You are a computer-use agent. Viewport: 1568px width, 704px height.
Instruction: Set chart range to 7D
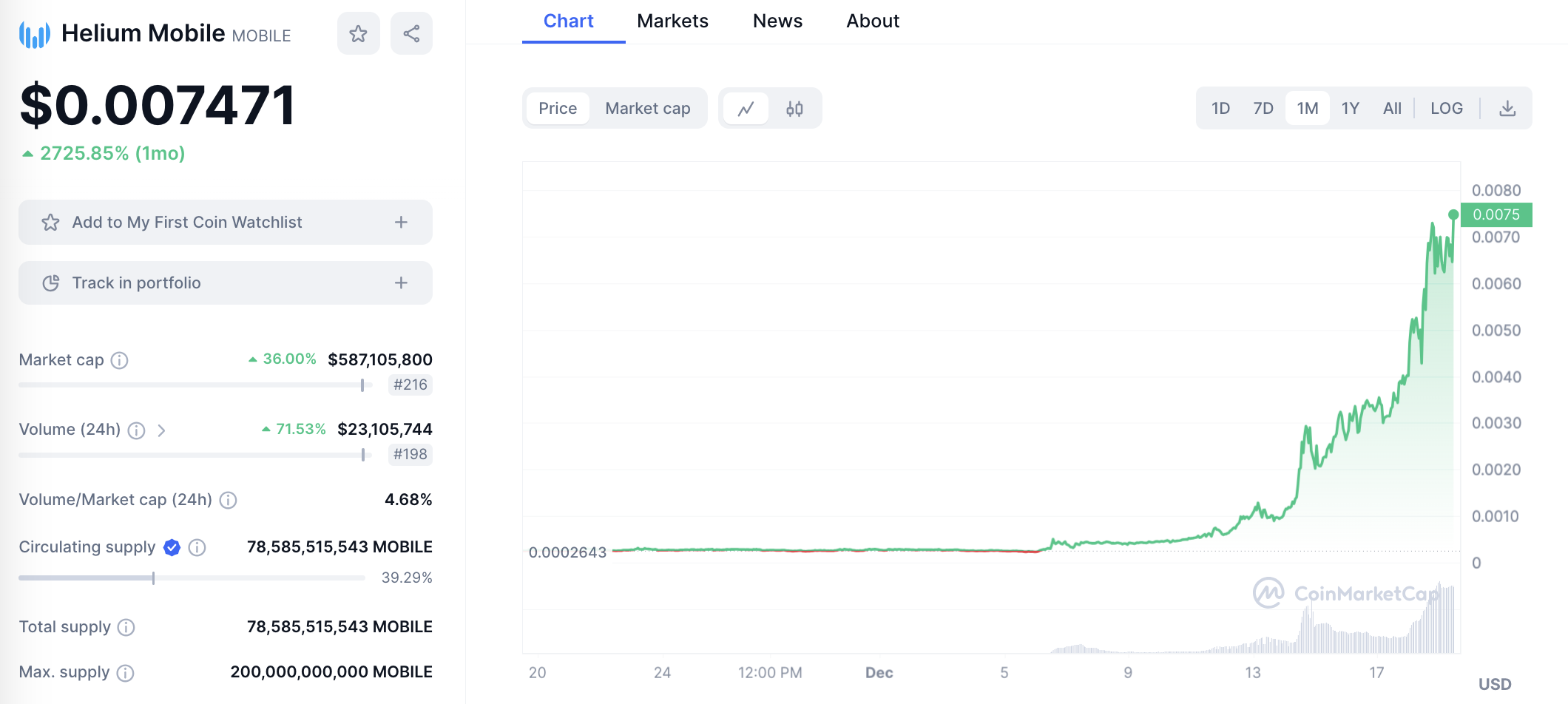point(1263,109)
